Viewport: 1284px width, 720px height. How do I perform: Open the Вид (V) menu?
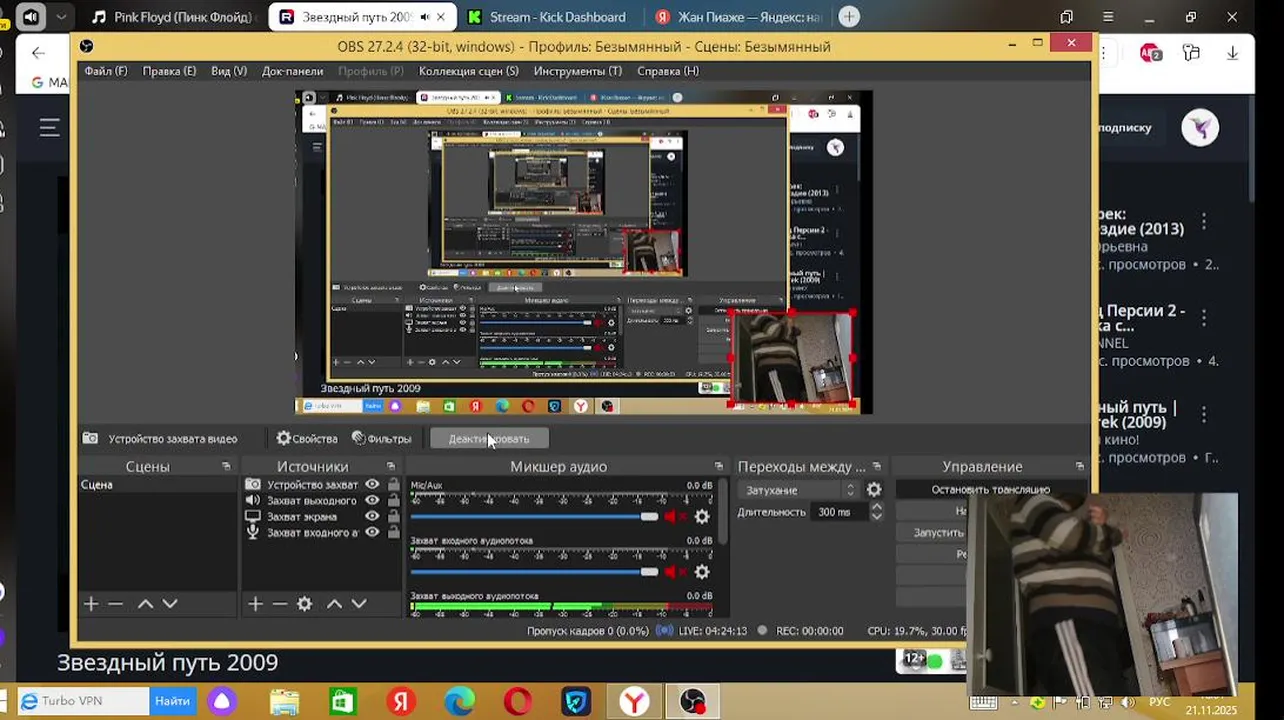(229, 71)
